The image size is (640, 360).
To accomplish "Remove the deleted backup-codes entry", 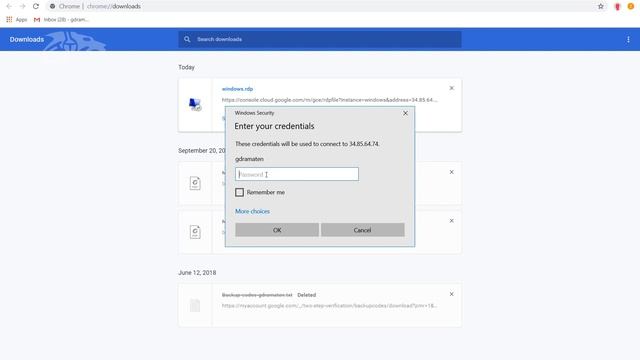I will (x=451, y=294).
